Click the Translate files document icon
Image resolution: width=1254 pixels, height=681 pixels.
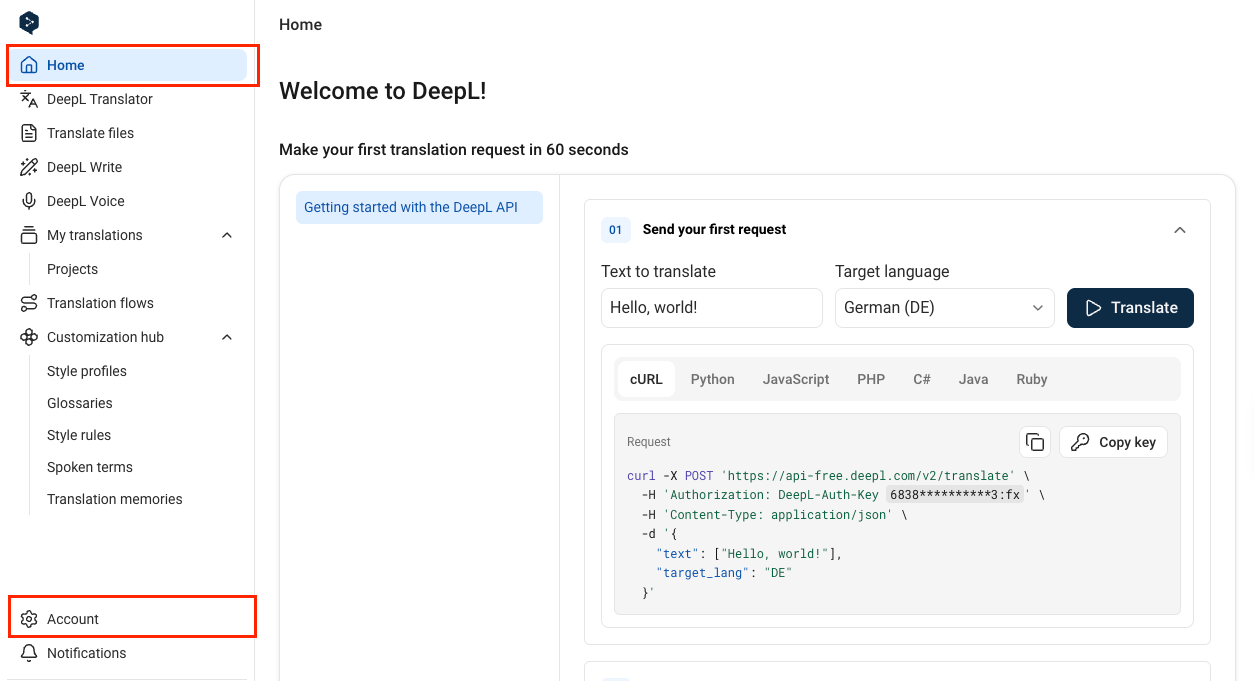click(x=29, y=133)
